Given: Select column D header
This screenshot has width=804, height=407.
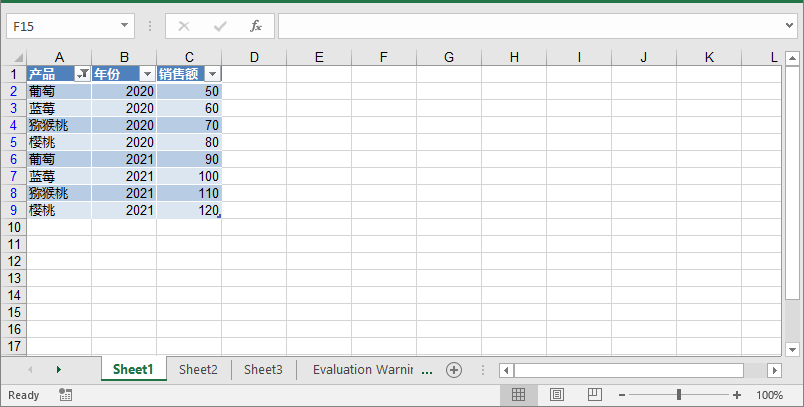Looking at the screenshot, I should pos(254,57).
